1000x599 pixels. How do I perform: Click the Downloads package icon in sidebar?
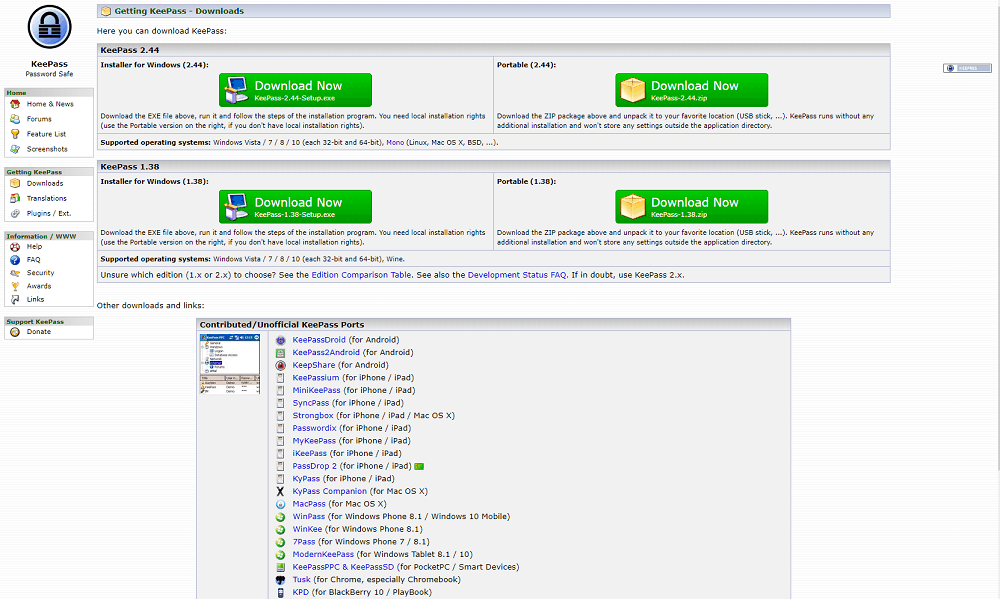click(15, 184)
